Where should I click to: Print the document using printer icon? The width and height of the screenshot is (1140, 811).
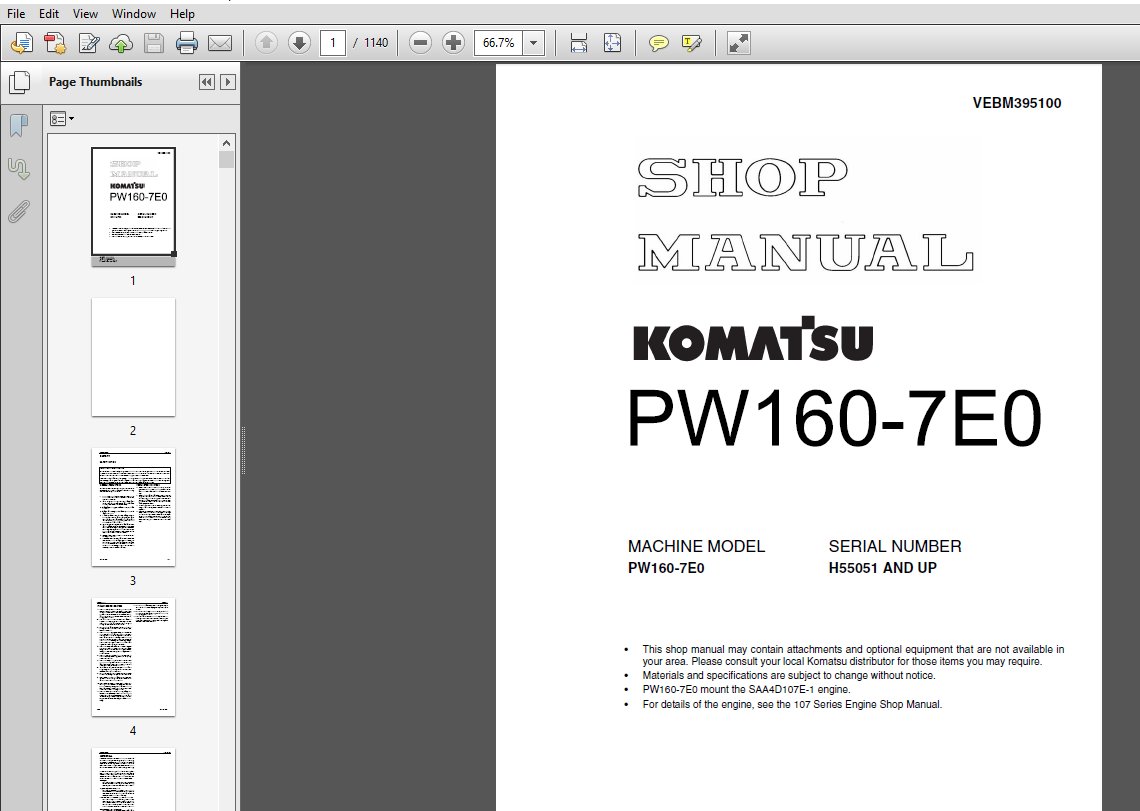tap(187, 43)
